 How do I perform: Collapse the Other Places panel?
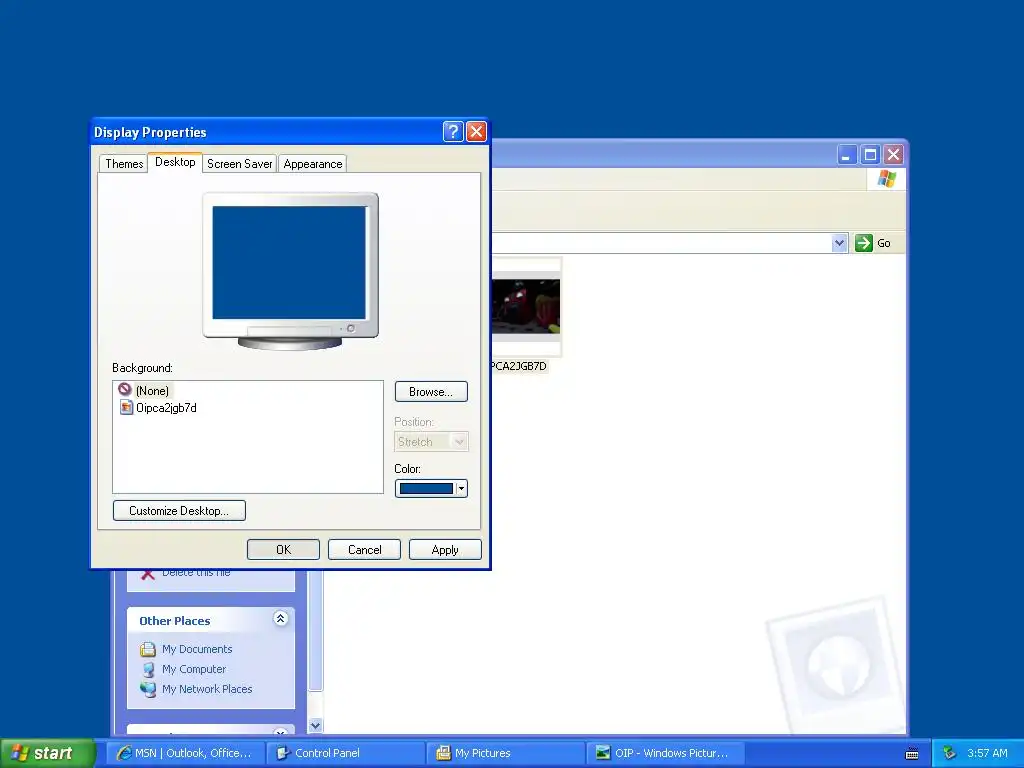coord(281,618)
